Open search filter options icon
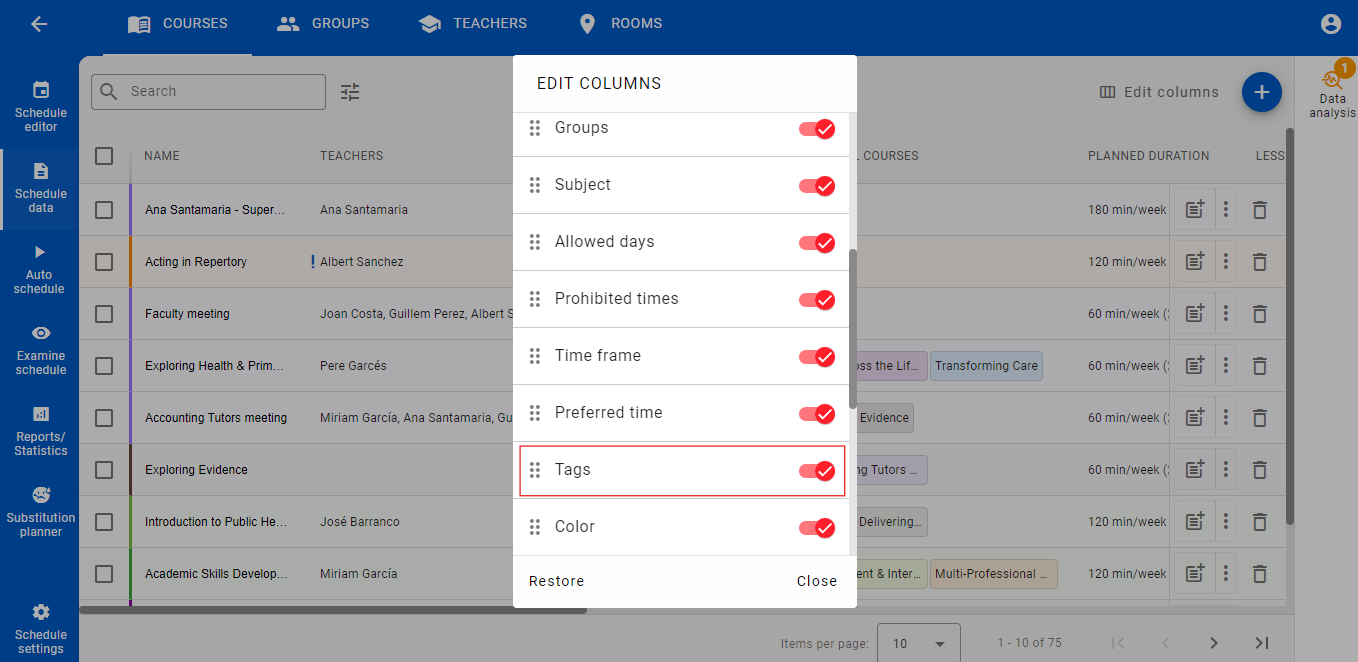1358x662 pixels. point(350,92)
